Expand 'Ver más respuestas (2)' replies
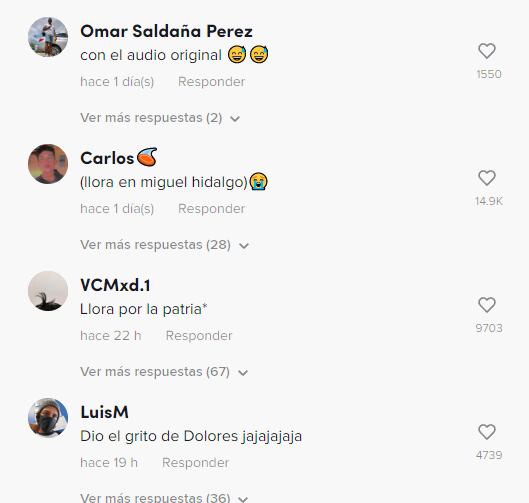Viewport: 529px width, 503px height. 160,118
